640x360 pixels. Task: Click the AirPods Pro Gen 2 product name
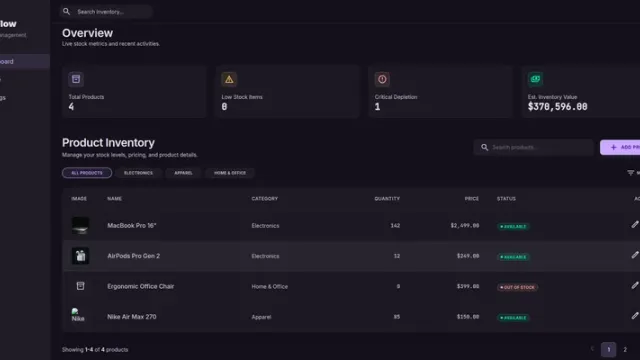tap(133, 256)
